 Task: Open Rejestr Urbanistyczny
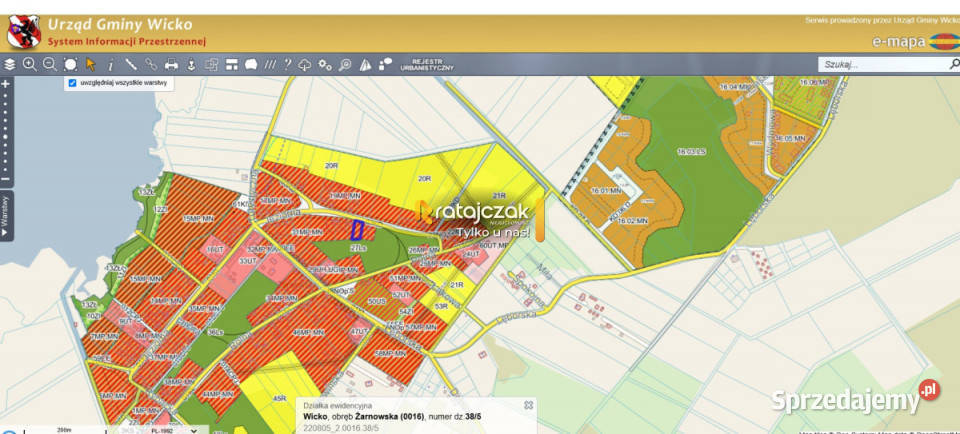[427, 65]
